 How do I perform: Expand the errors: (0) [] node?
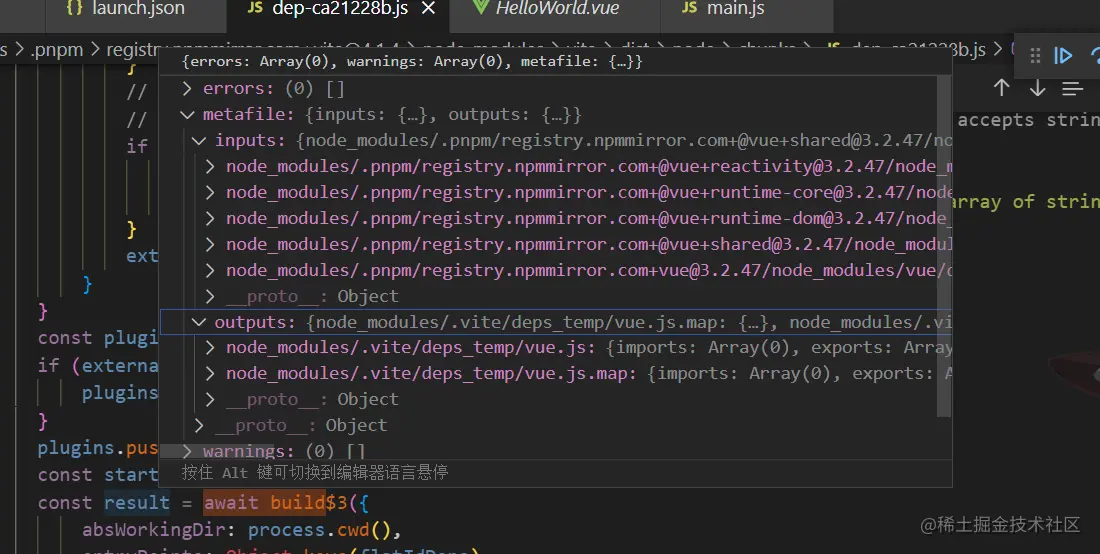187,88
